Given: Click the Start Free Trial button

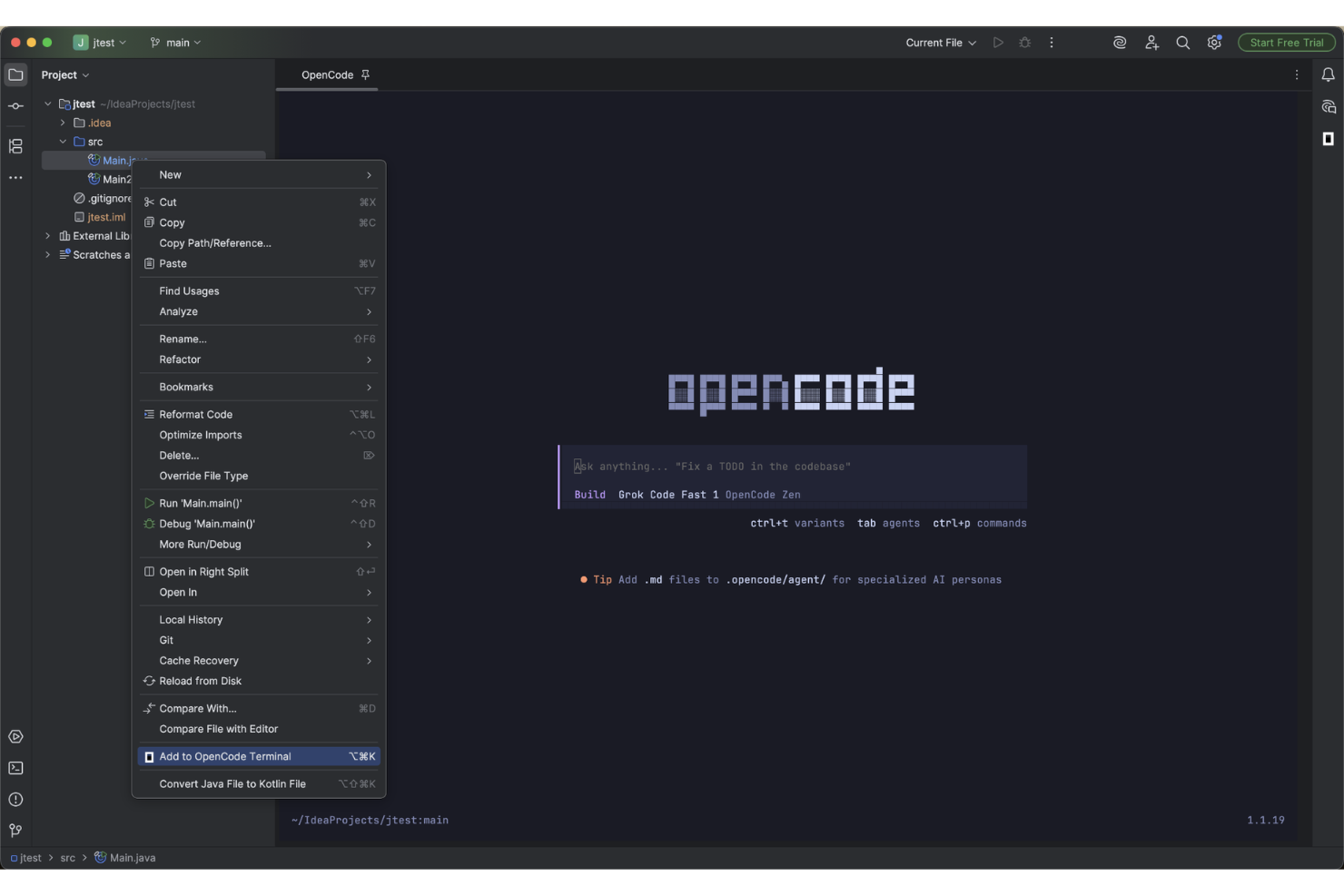Looking at the screenshot, I should pos(1287,43).
